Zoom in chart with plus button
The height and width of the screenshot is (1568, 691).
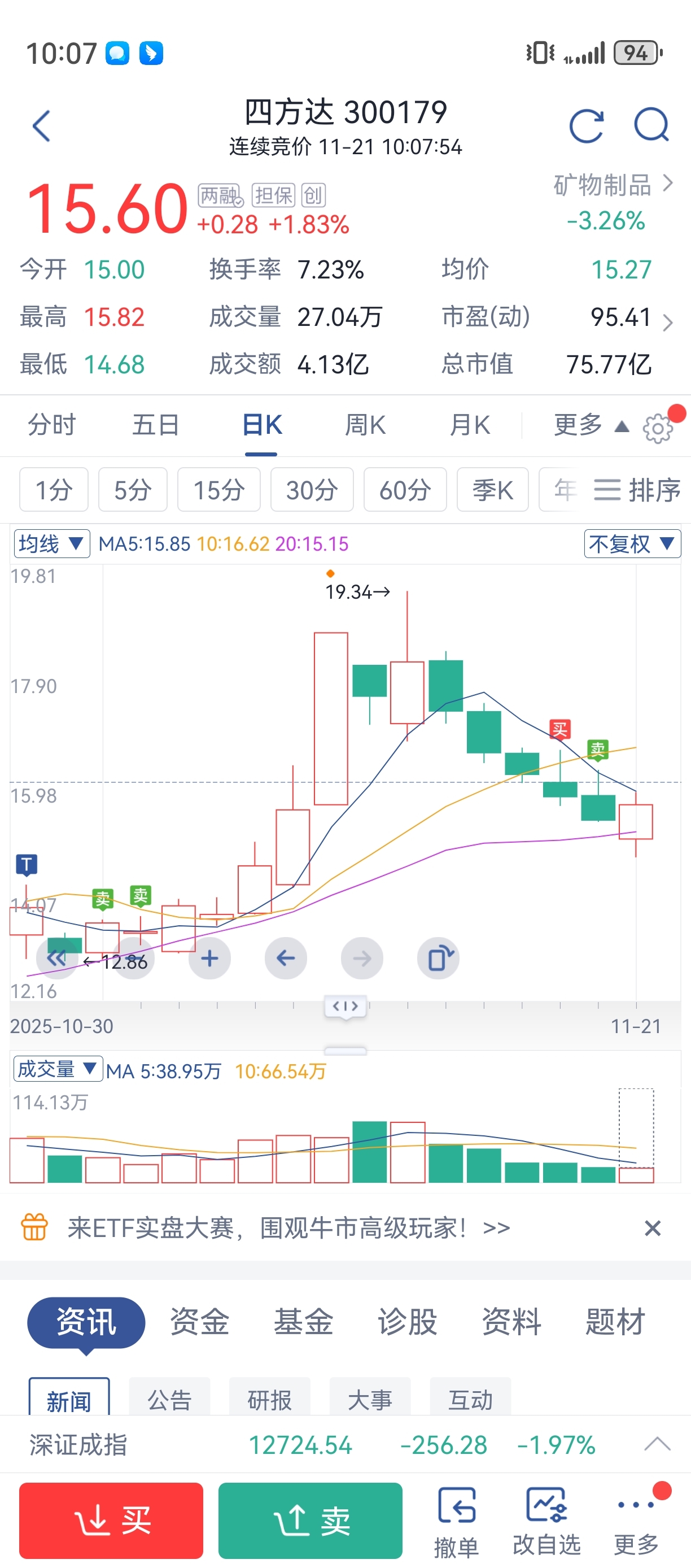pos(209,958)
